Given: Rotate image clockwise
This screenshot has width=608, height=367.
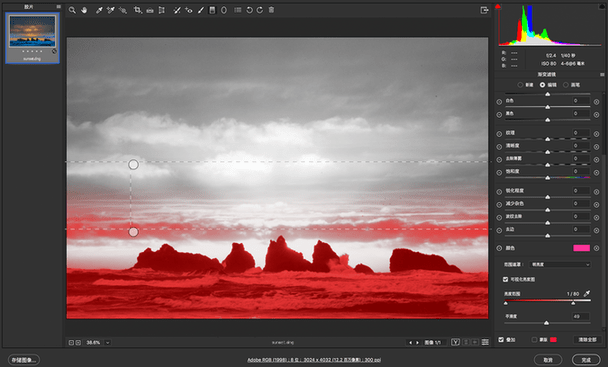Looking at the screenshot, I should [259, 10].
